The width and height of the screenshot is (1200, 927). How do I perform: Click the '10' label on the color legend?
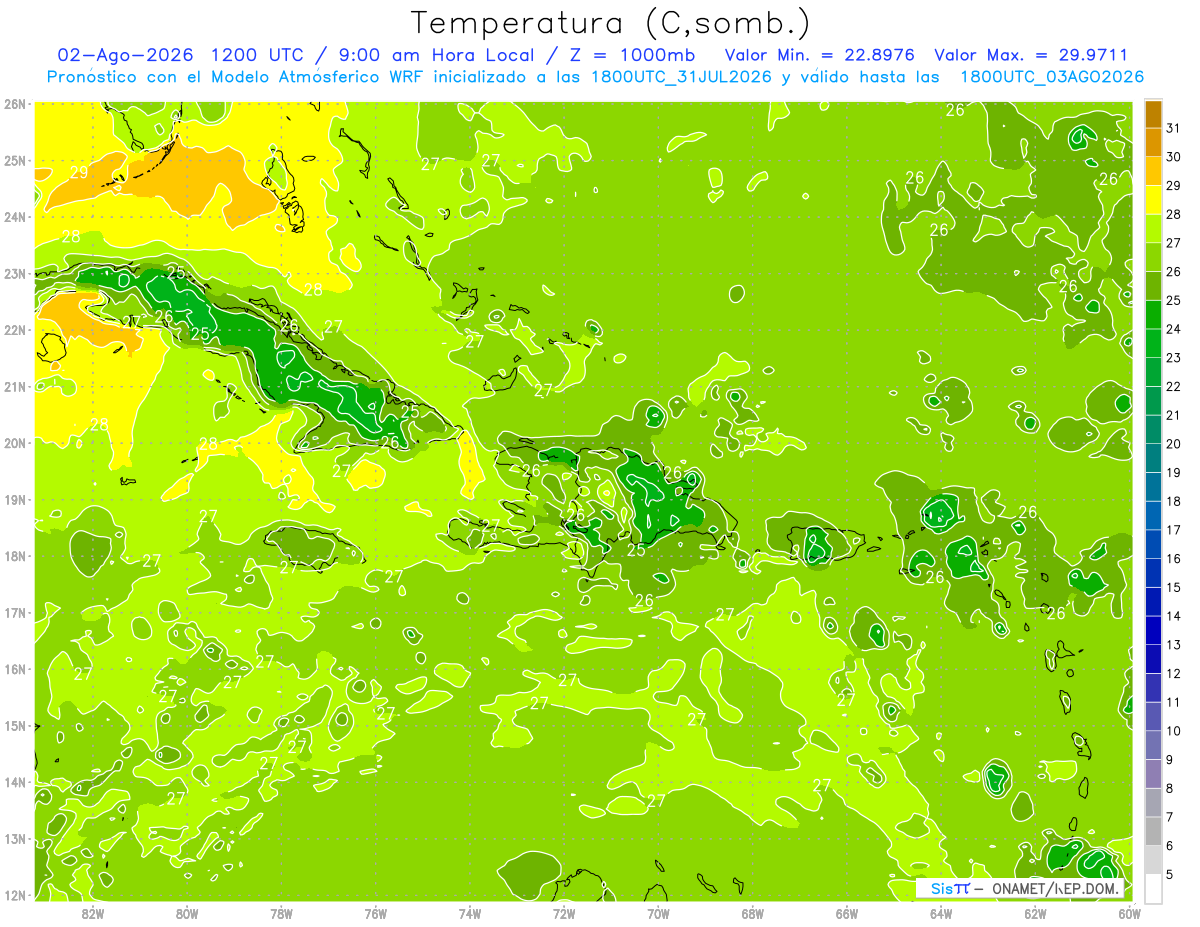[x=1174, y=731]
